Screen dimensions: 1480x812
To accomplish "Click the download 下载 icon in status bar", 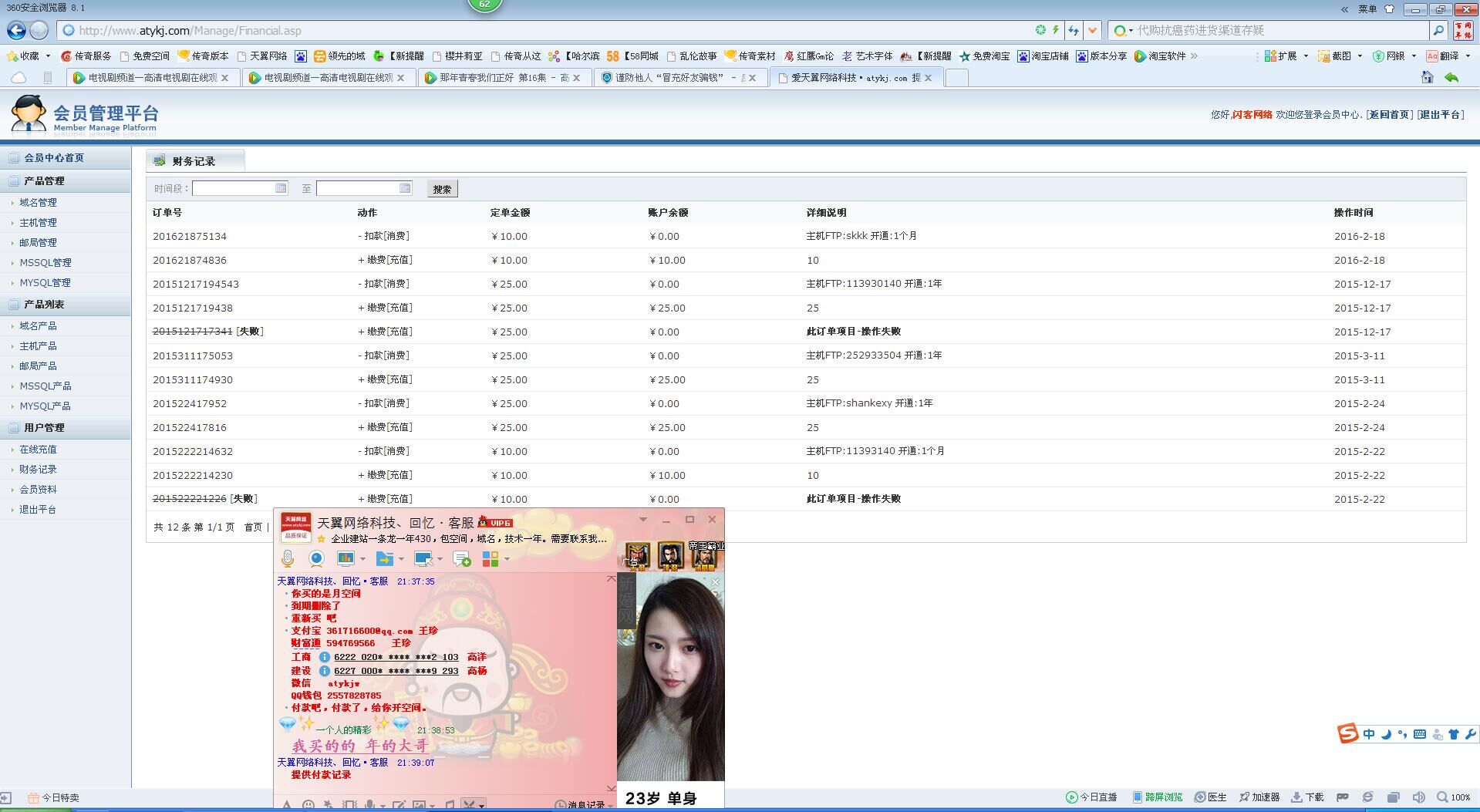I will (1307, 797).
